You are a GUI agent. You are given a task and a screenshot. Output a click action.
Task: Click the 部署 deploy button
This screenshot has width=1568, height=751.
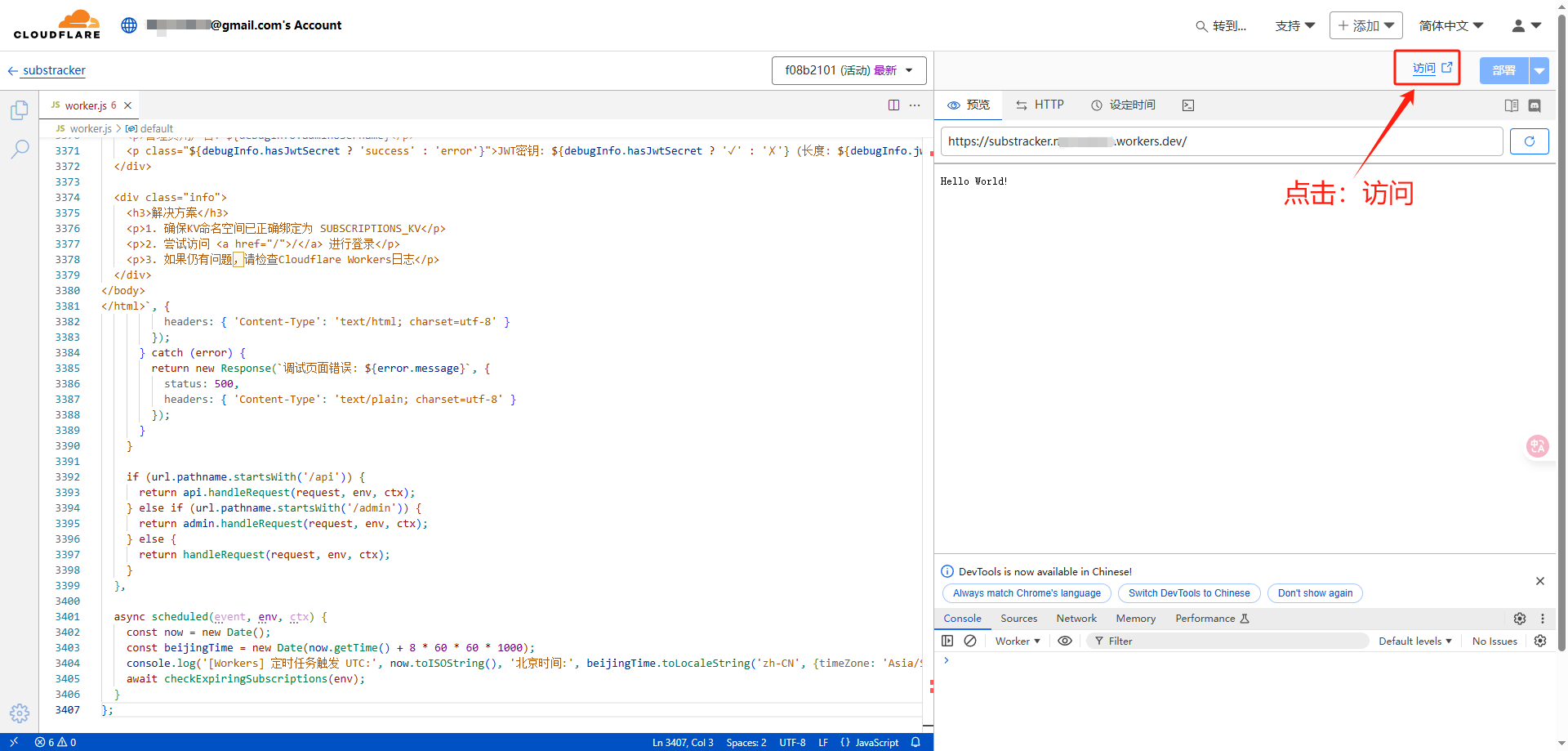coord(1503,71)
